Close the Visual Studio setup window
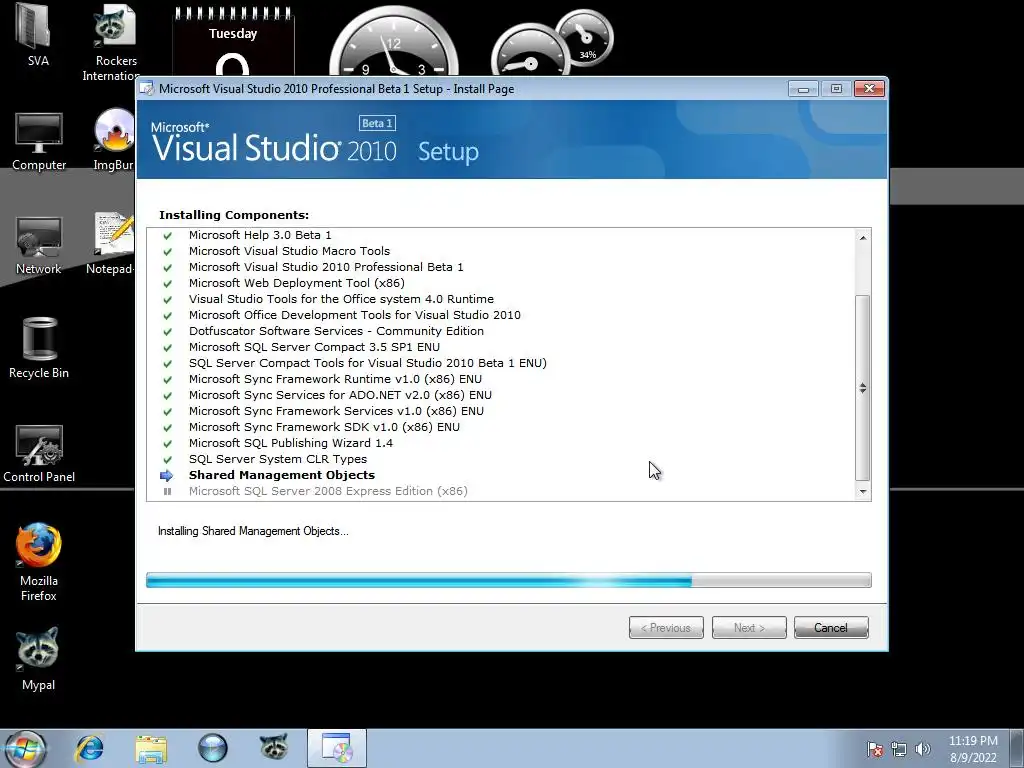 tap(869, 89)
